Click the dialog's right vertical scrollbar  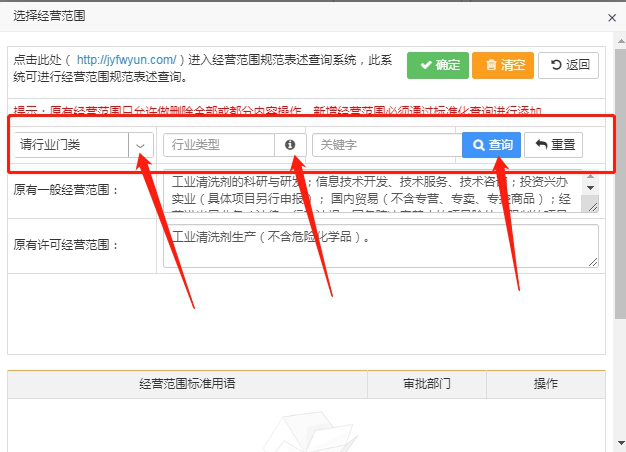tap(618, 200)
